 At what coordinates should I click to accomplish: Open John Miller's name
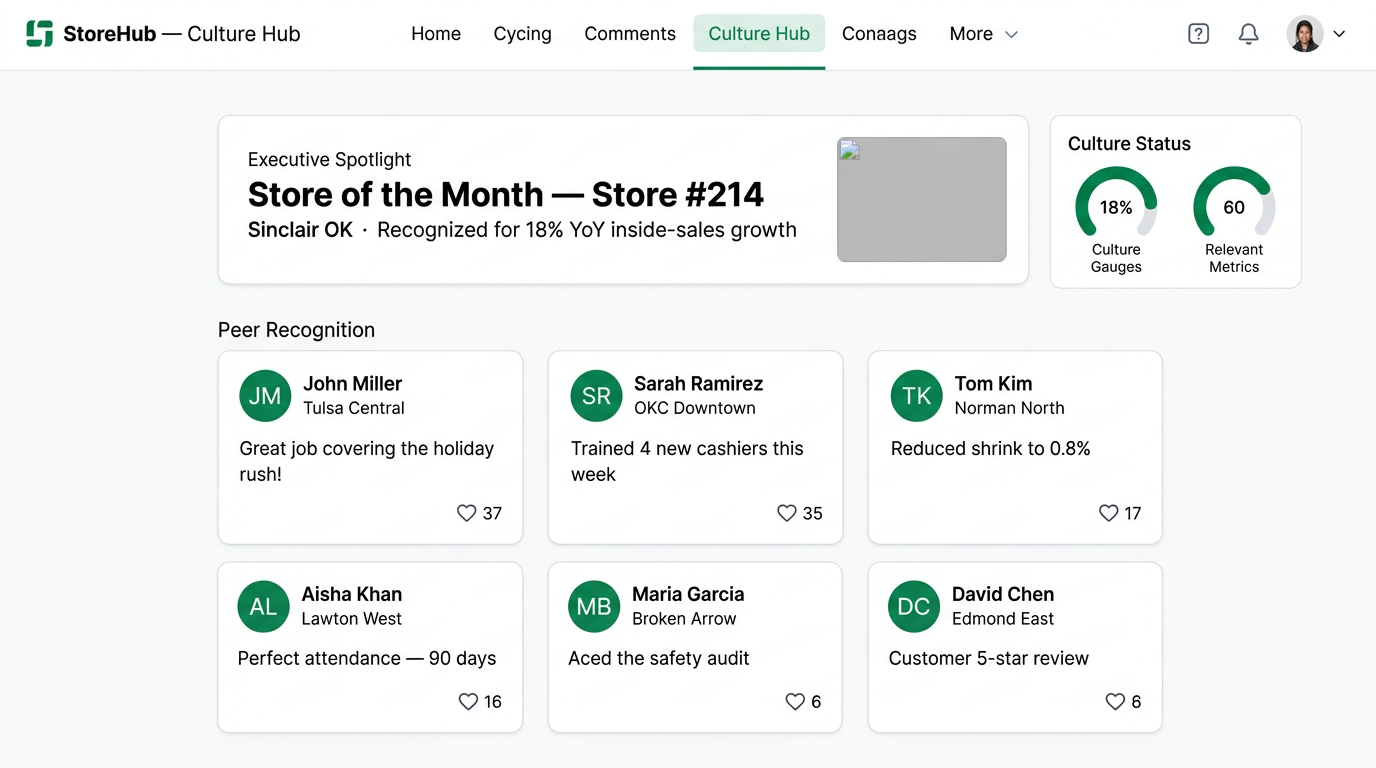point(353,384)
